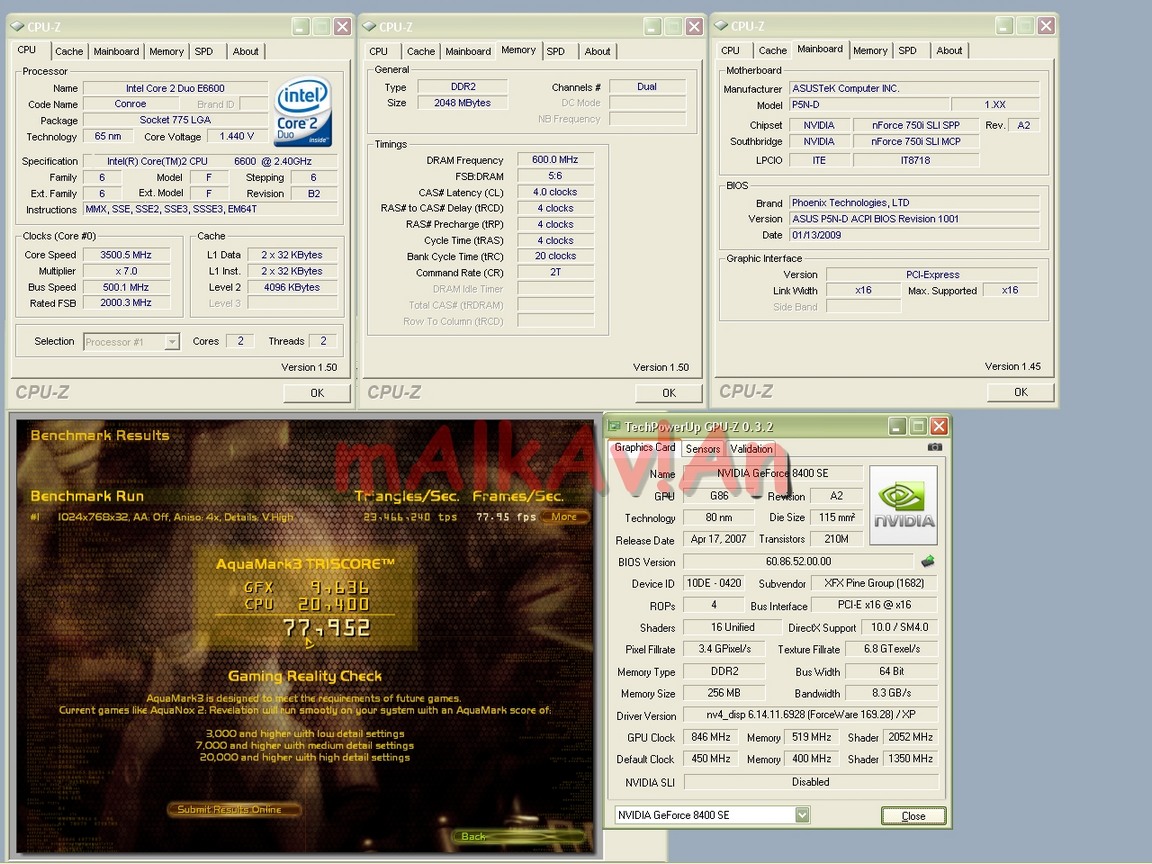The height and width of the screenshot is (864, 1152).
Task: Click the memory size 2048 MBytes field
Action: pos(462,103)
